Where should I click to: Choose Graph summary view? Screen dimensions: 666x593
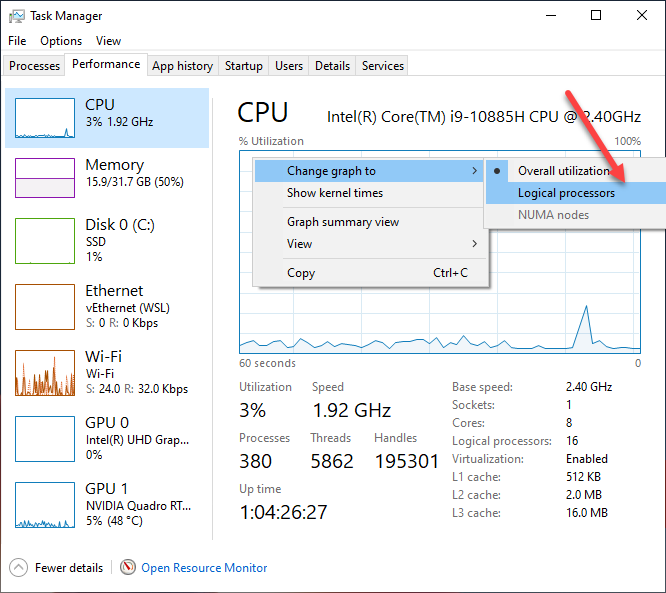coord(369,222)
